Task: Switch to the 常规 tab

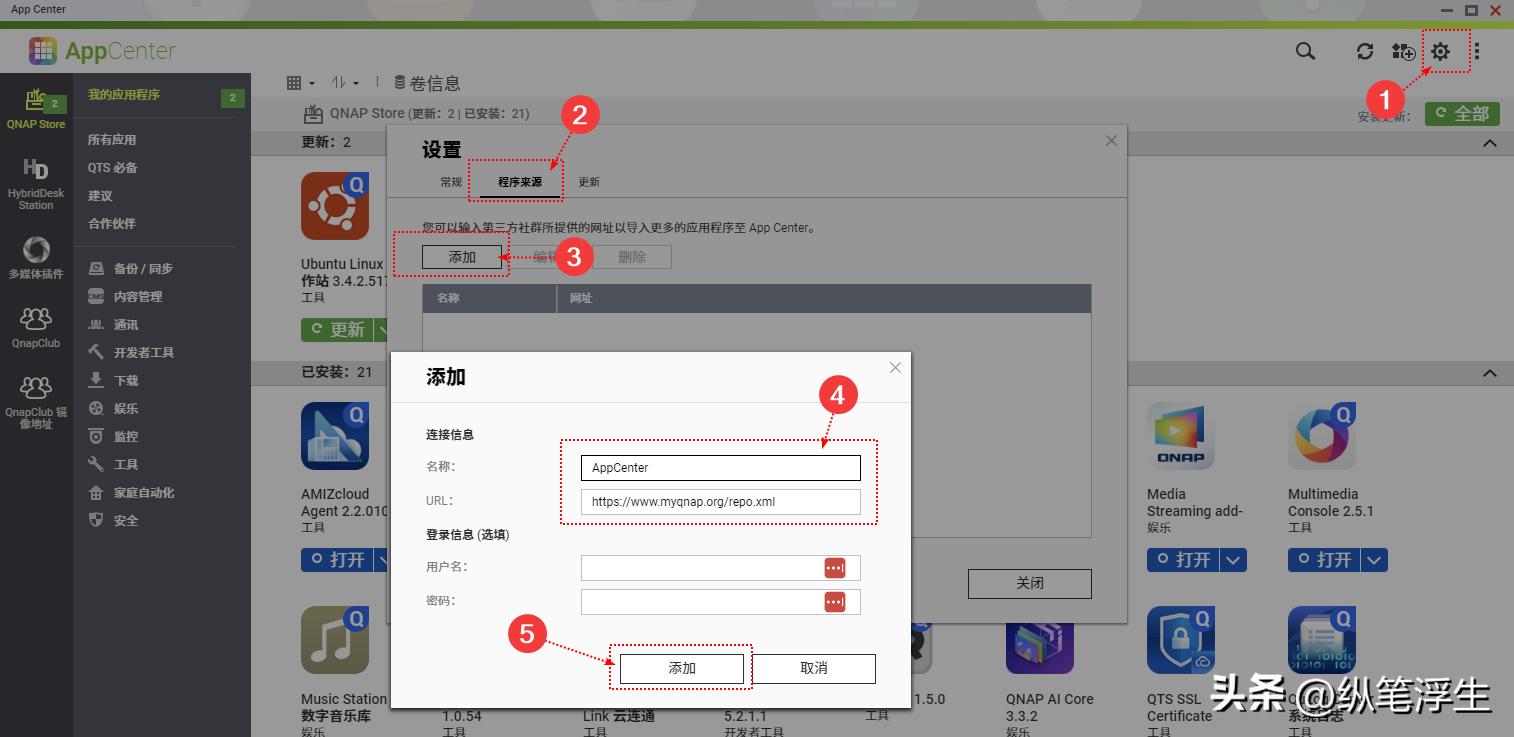Action: pos(449,181)
